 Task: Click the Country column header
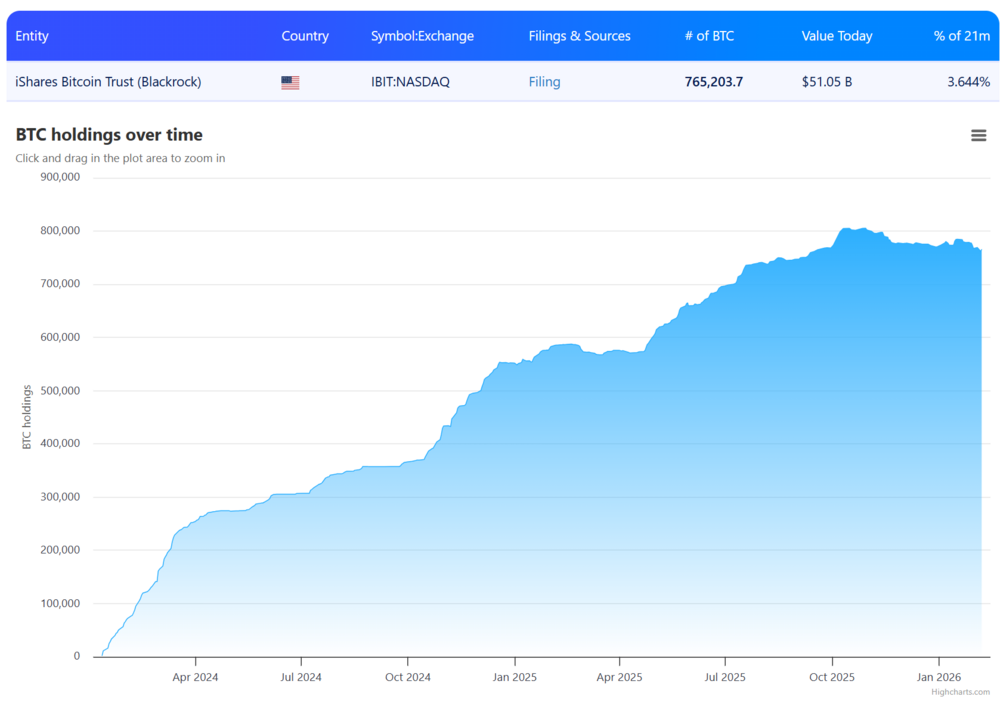[x=305, y=36]
